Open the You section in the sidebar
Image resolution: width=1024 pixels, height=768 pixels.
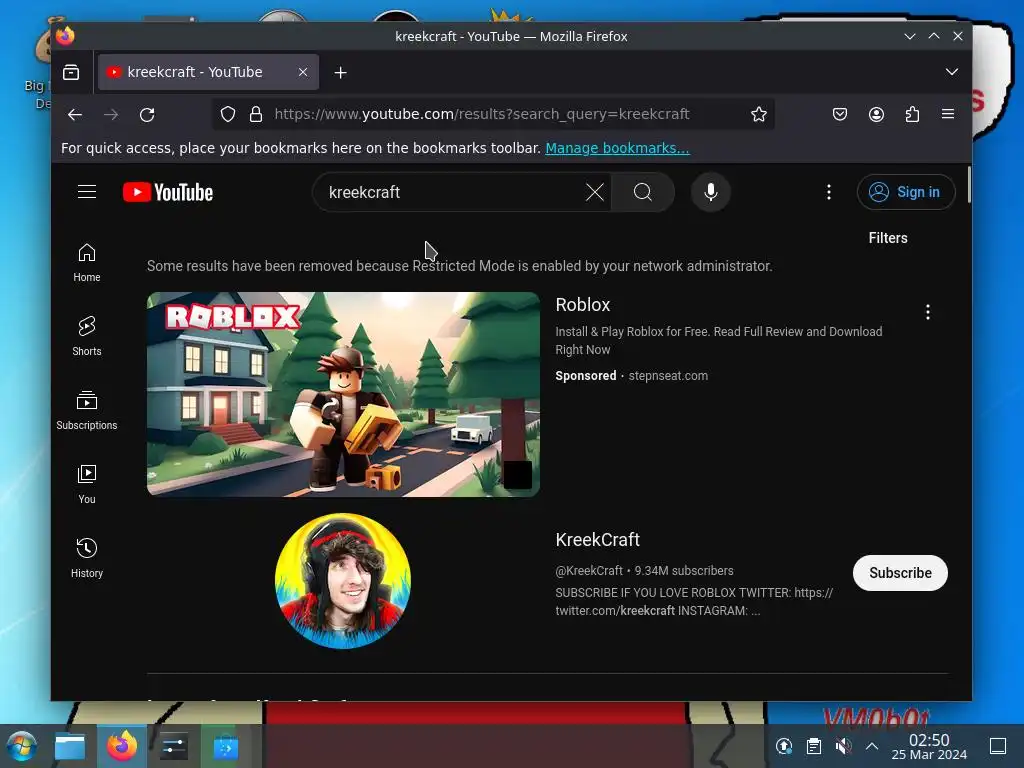pos(87,484)
